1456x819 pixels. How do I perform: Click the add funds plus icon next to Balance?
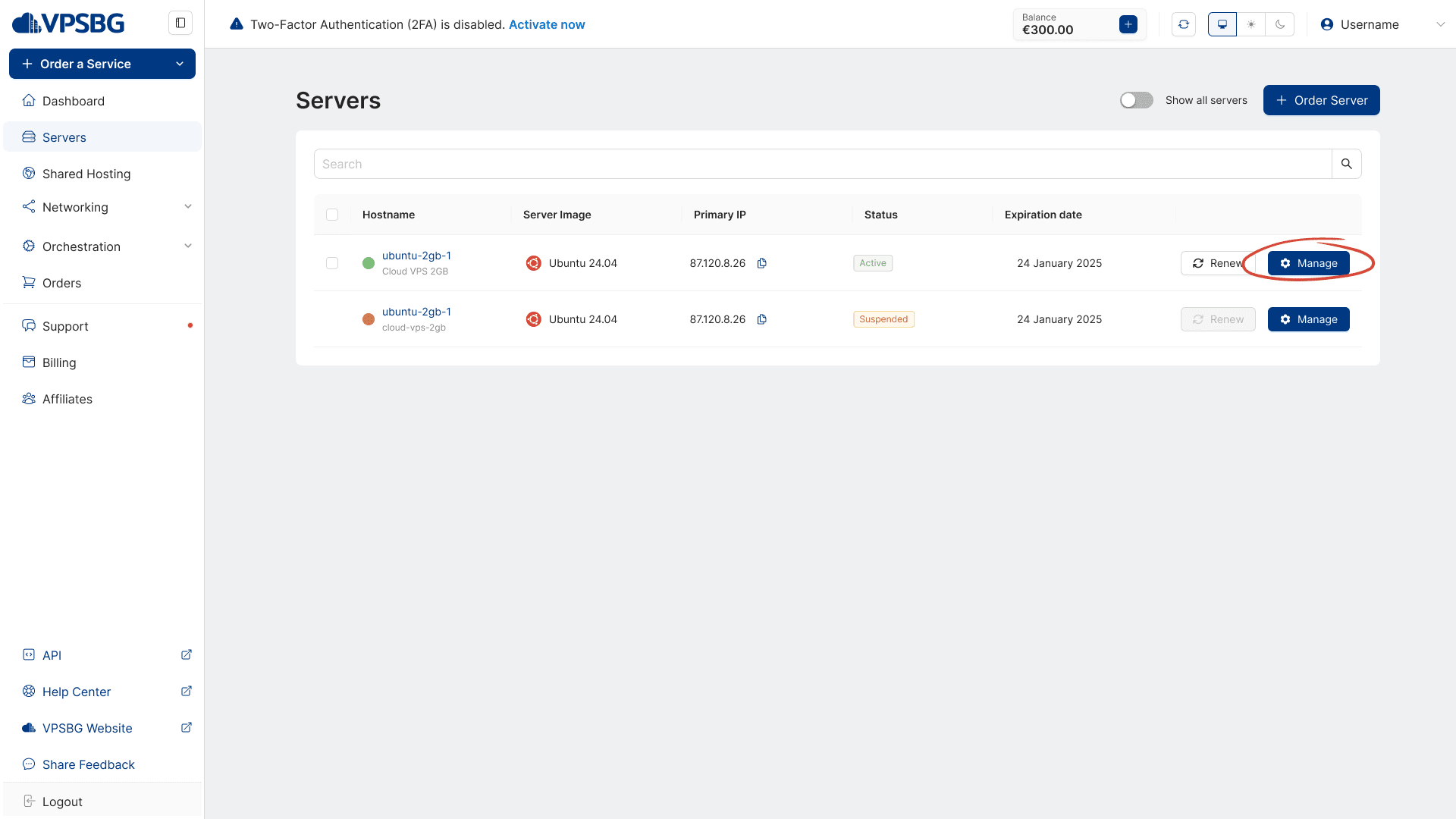point(1128,24)
